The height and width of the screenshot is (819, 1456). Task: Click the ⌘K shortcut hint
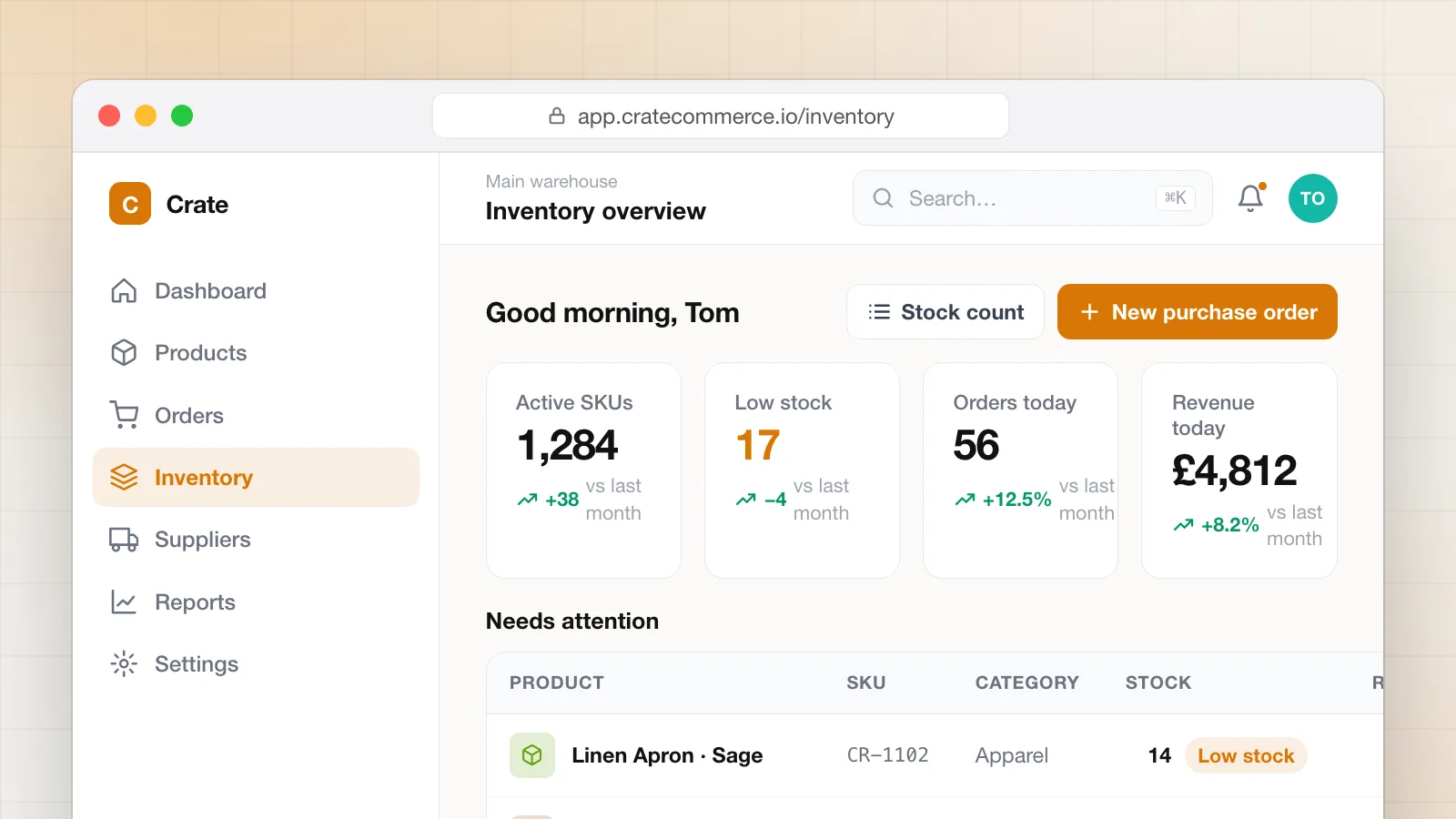(x=1176, y=197)
